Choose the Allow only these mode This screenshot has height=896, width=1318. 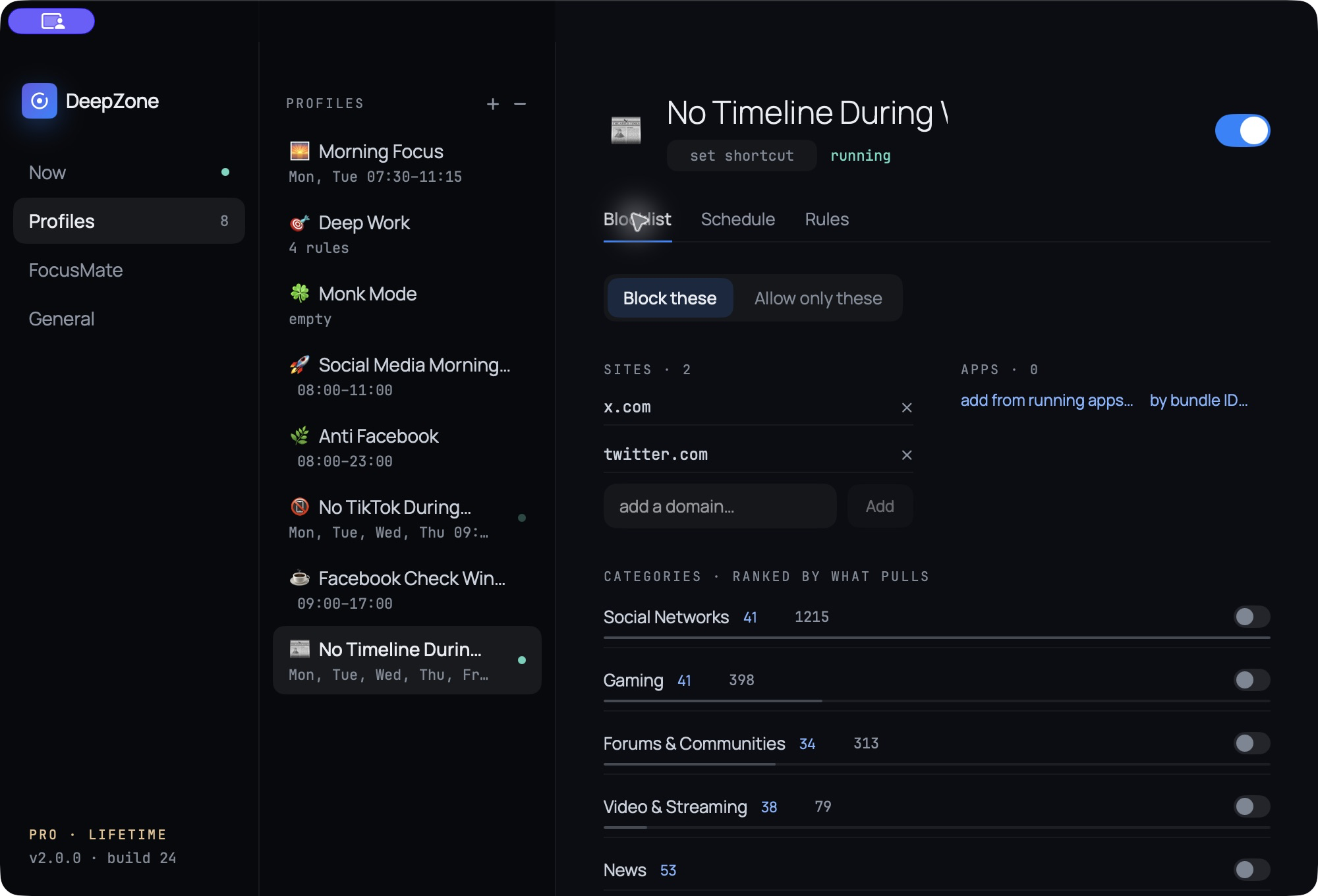tap(818, 298)
